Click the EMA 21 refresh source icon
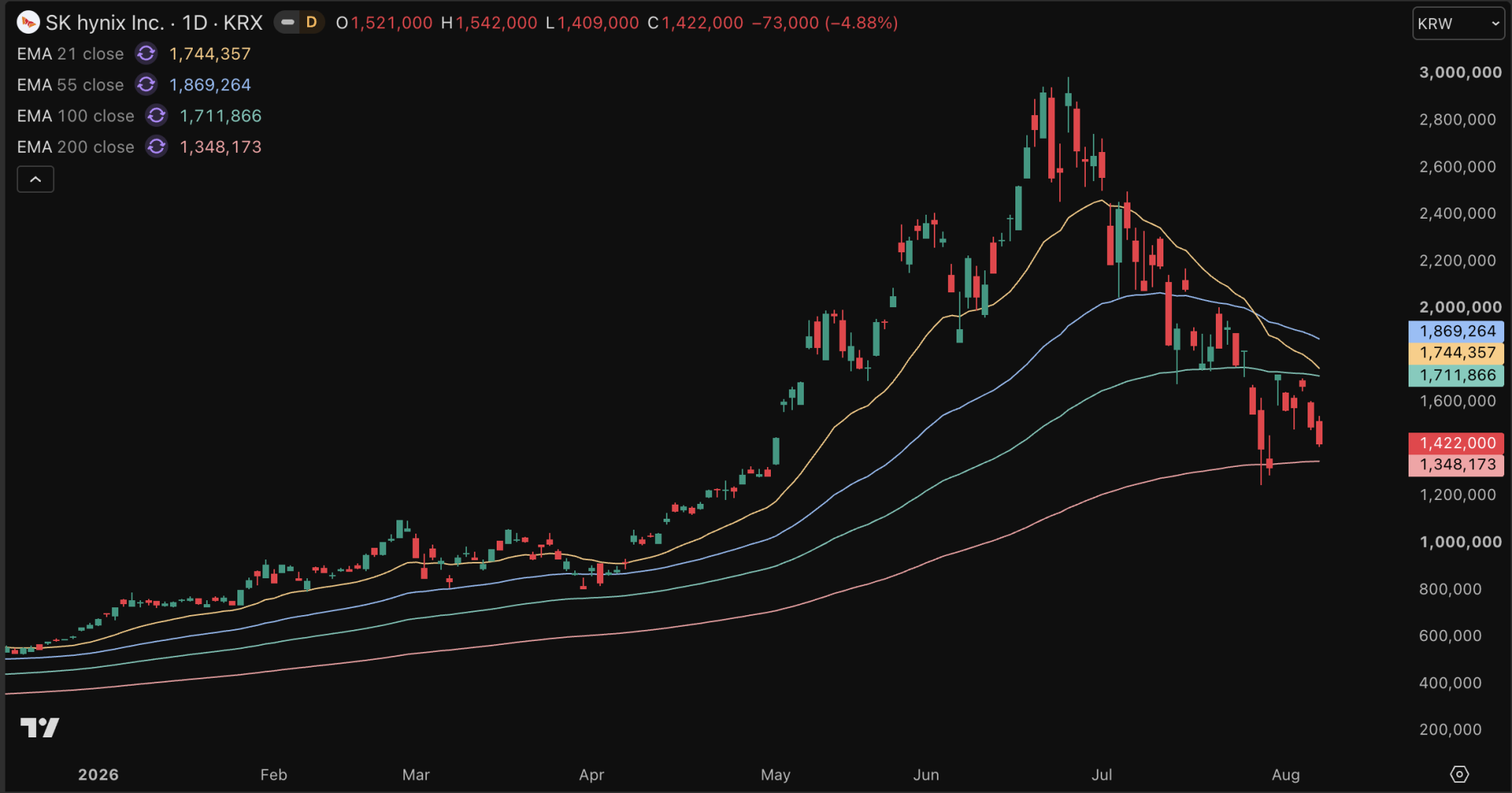The width and height of the screenshot is (1512, 793). (146, 54)
